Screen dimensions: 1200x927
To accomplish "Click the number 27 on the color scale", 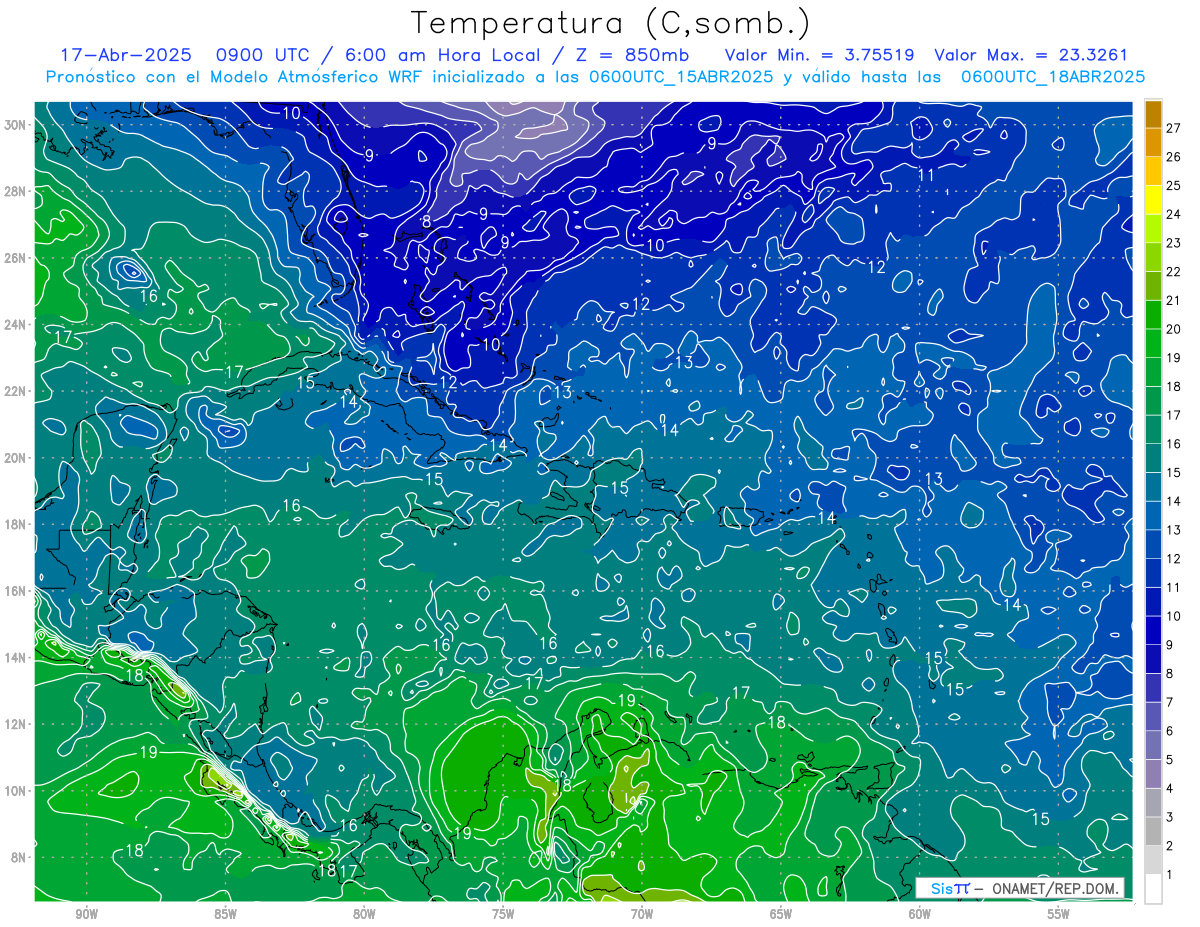I will 1174,127.
